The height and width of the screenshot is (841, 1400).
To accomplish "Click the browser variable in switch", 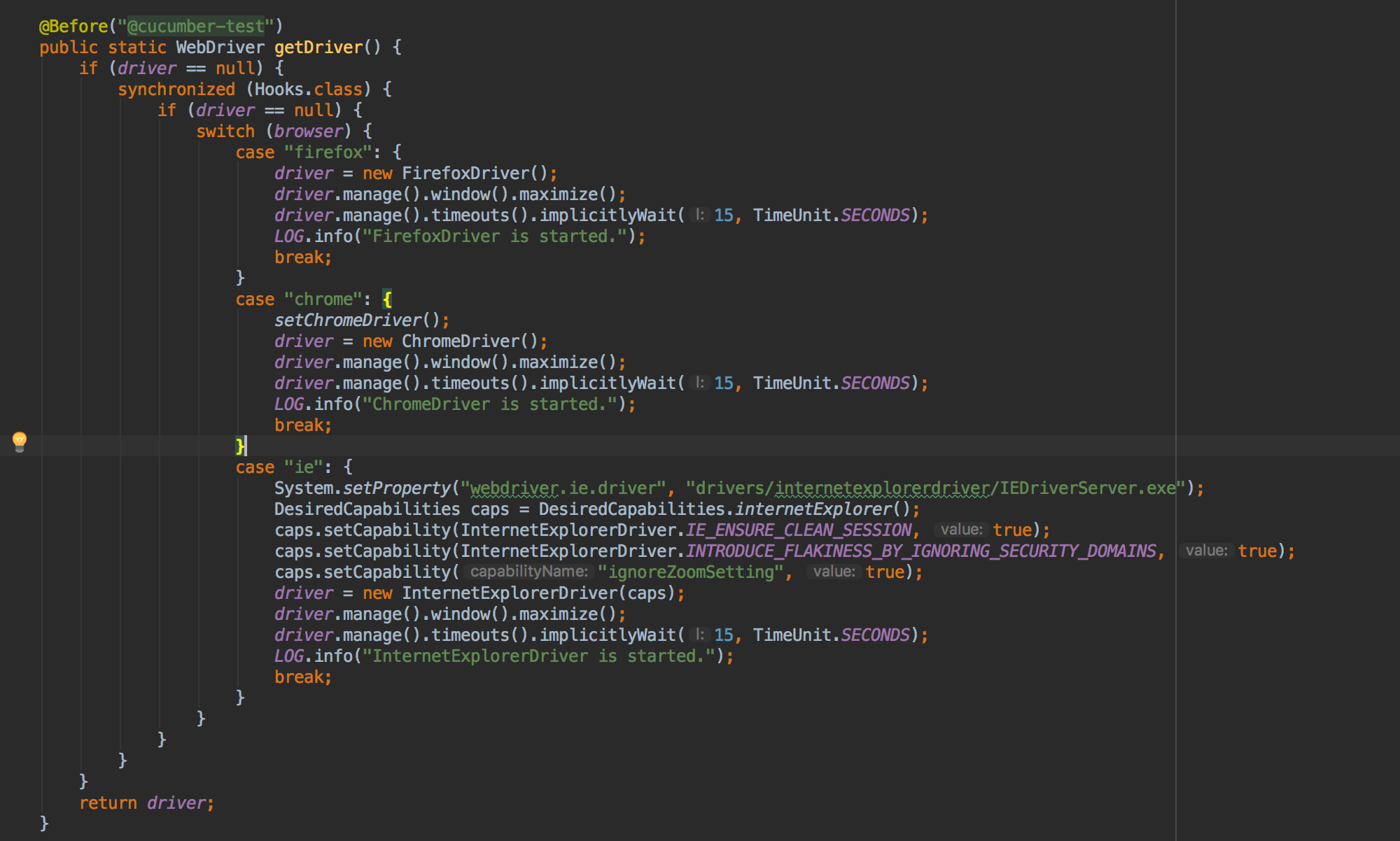I will pyautogui.click(x=308, y=132).
